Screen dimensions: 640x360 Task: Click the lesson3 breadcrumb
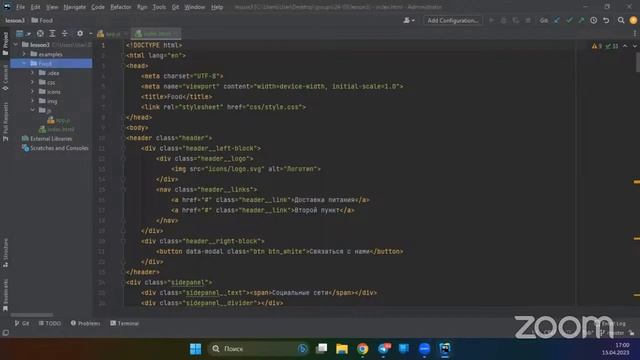click(15, 20)
